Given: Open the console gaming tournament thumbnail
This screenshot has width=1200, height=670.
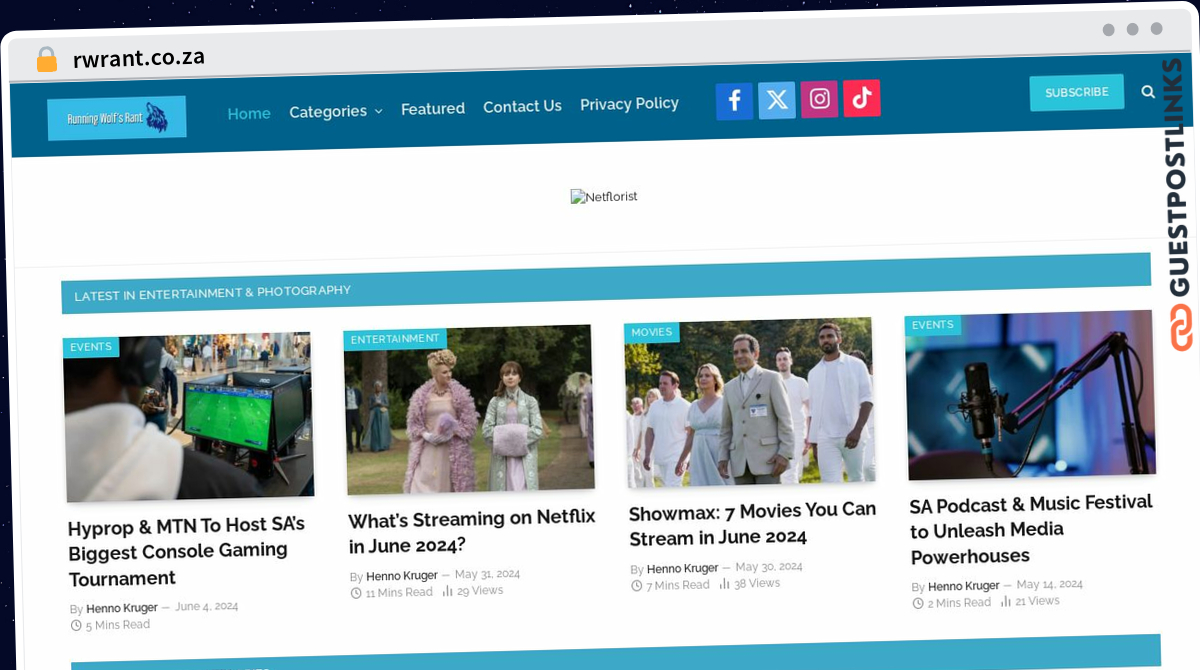Looking at the screenshot, I should [x=188, y=417].
